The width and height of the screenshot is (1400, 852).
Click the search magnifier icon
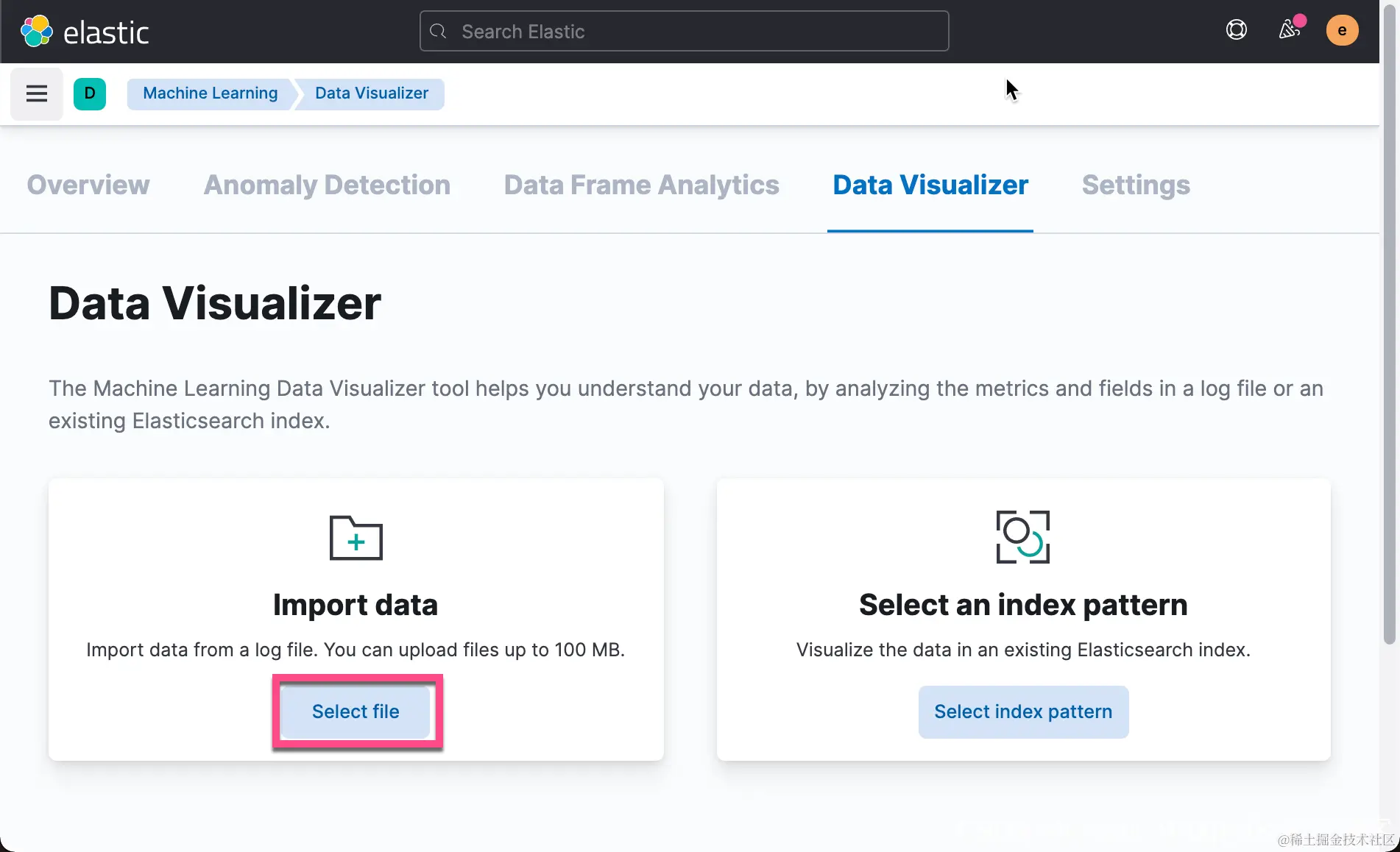(439, 31)
